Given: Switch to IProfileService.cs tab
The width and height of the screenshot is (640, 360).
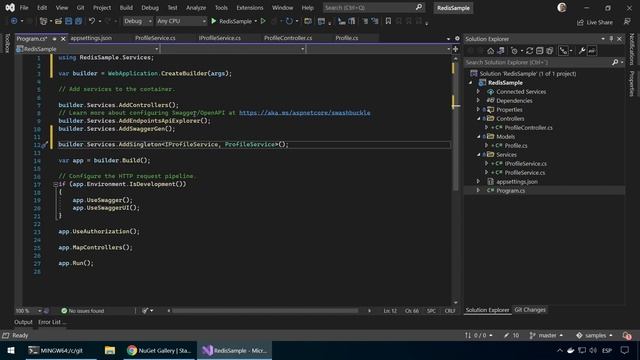Looking at the screenshot, I should (x=220, y=38).
